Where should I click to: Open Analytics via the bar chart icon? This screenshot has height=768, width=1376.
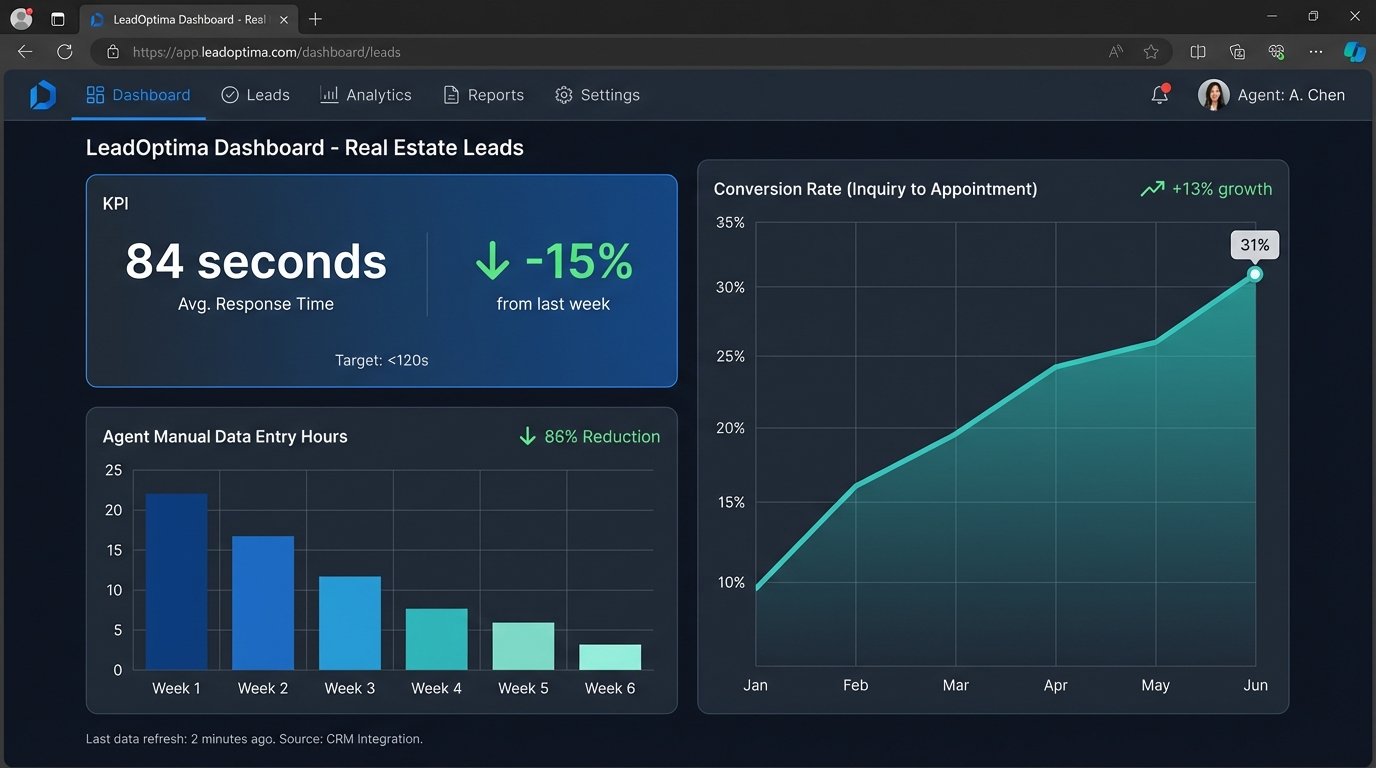point(330,94)
